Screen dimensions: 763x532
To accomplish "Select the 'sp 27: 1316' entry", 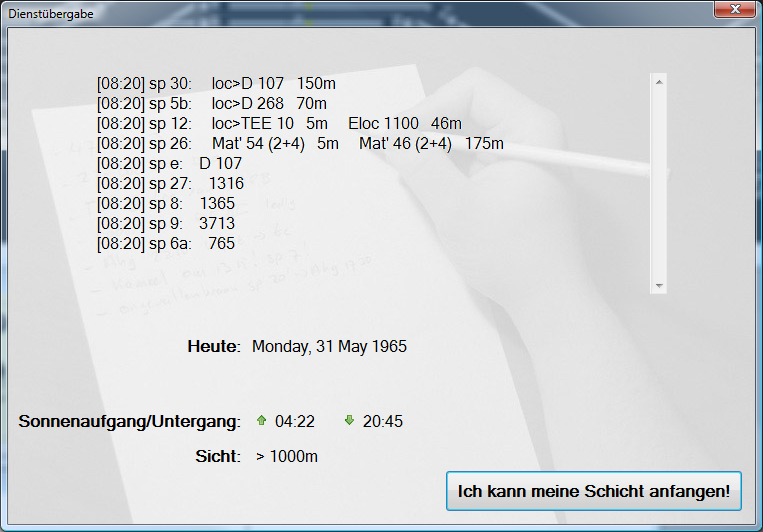I will click(x=170, y=183).
